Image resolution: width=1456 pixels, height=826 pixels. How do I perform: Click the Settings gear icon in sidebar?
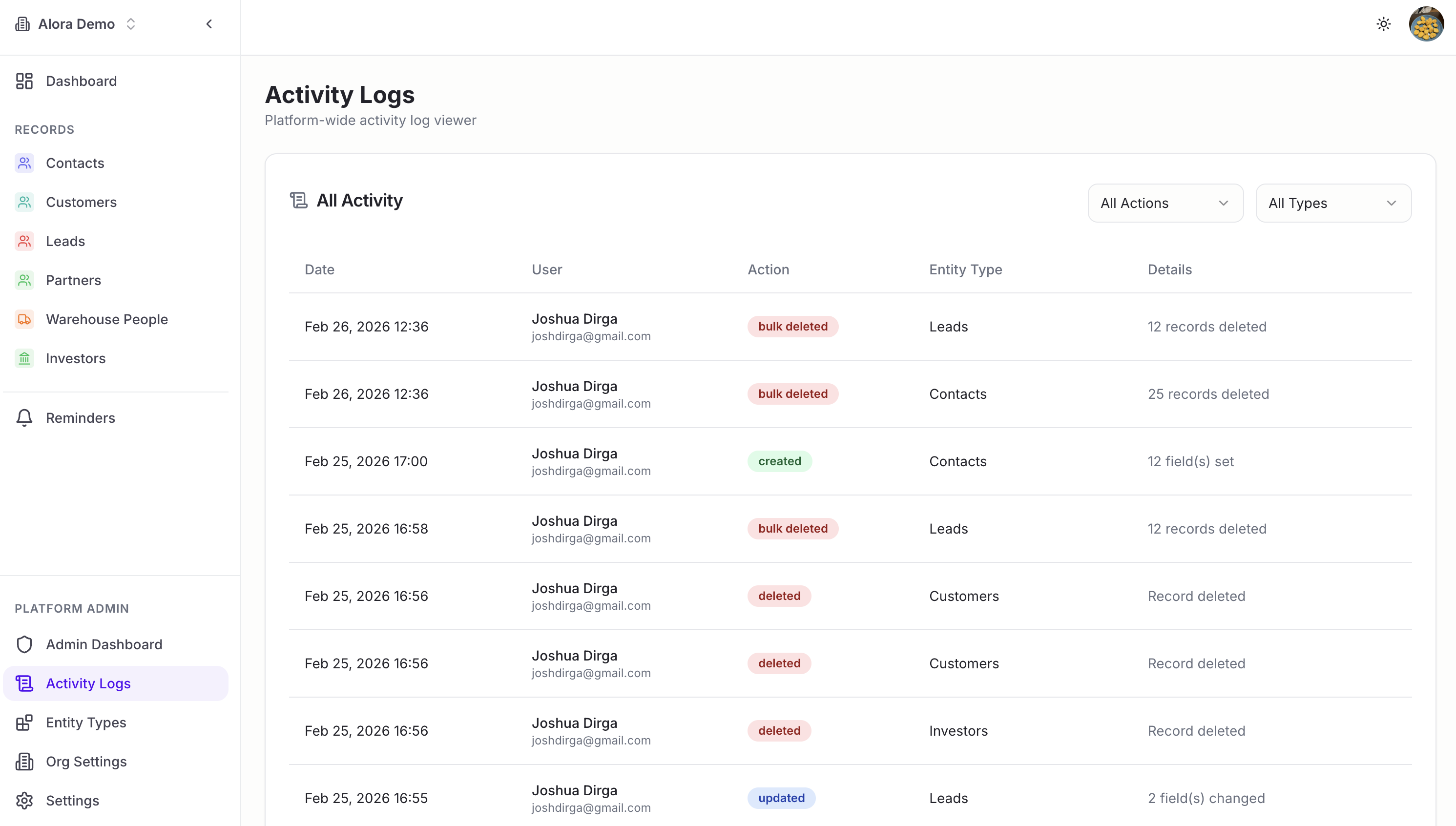click(x=24, y=801)
